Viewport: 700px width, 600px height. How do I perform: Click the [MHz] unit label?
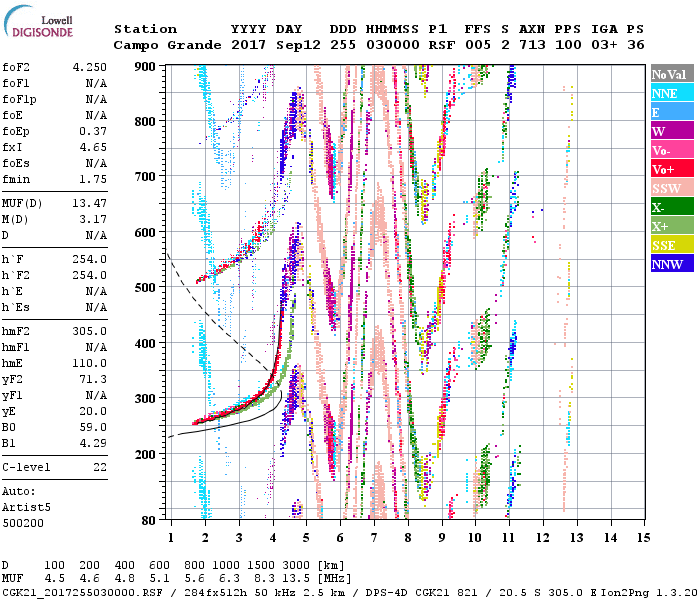(x=334, y=578)
